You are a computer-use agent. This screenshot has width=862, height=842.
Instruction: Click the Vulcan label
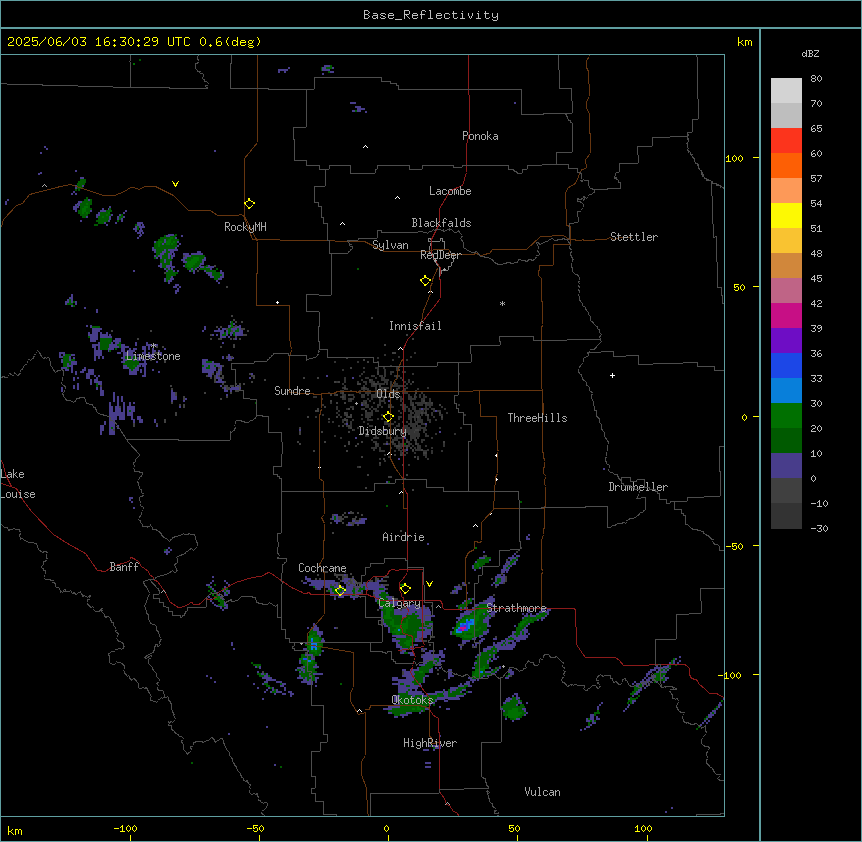(542, 792)
